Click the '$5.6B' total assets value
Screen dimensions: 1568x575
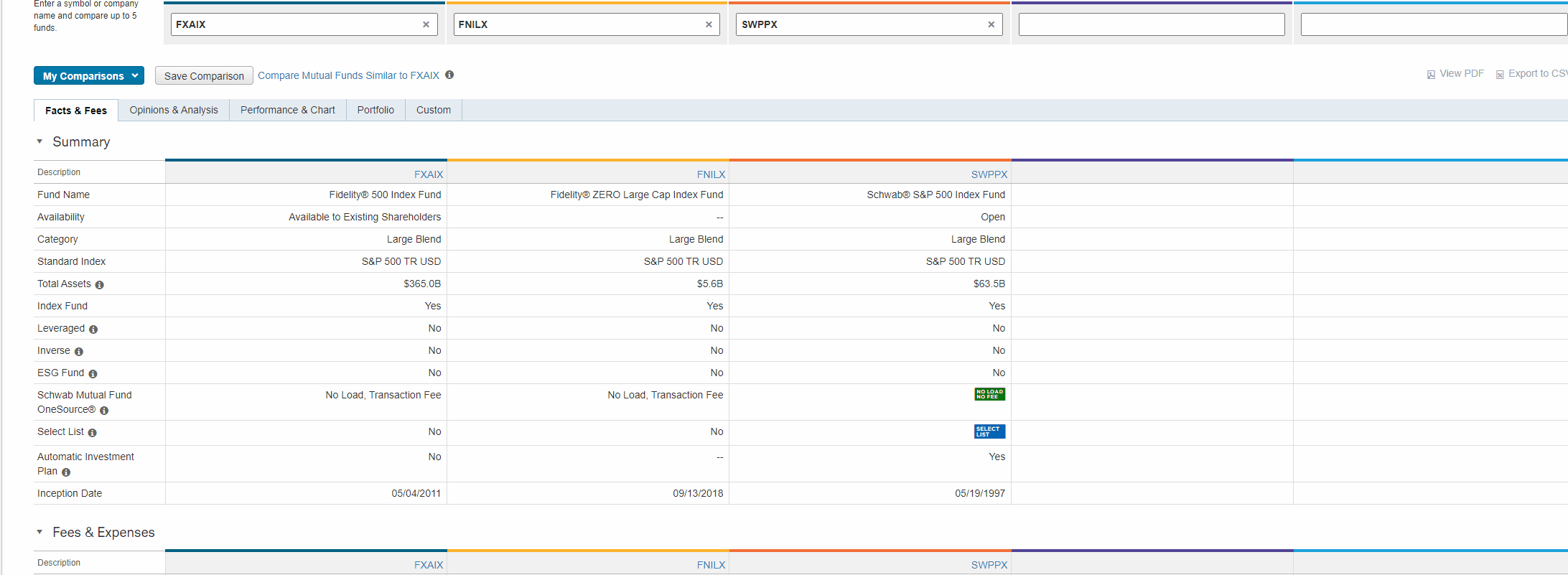coord(709,284)
